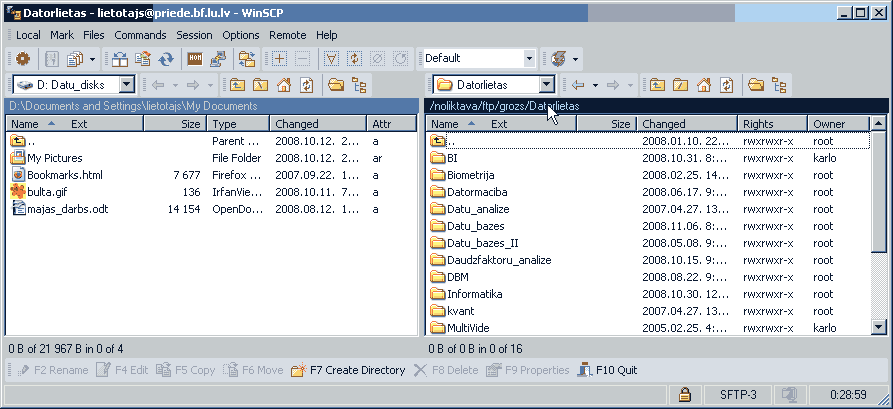Viewport: 893px width, 409px height.
Task: Go to local parent directory icon
Action: click(x=237, y=85)
